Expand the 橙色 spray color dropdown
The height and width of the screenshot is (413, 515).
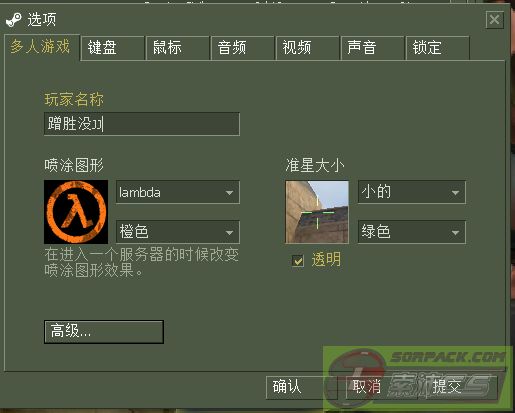point(178,232)
